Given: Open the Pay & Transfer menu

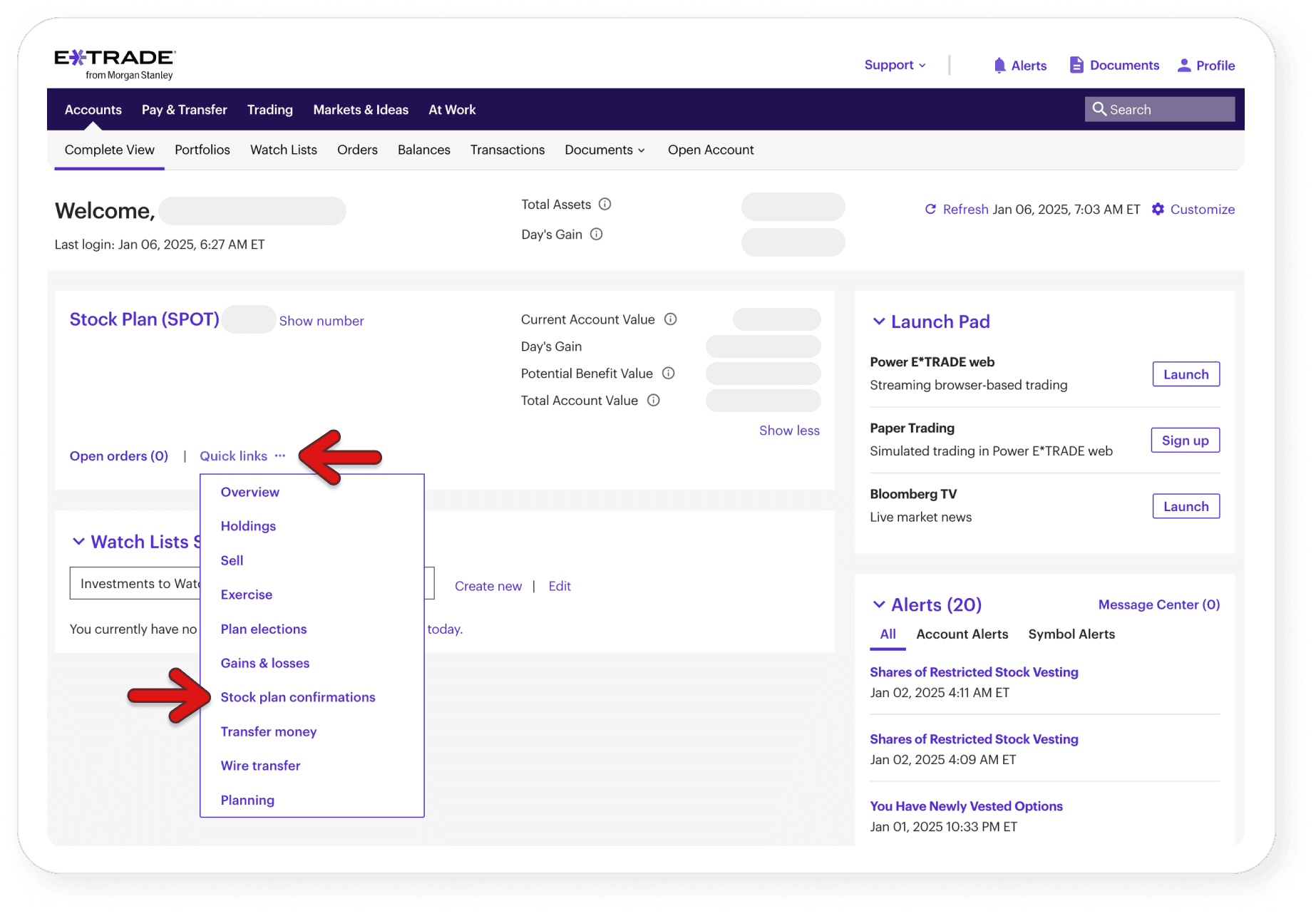Looking at the screenshot, I should tap(184, 110).
